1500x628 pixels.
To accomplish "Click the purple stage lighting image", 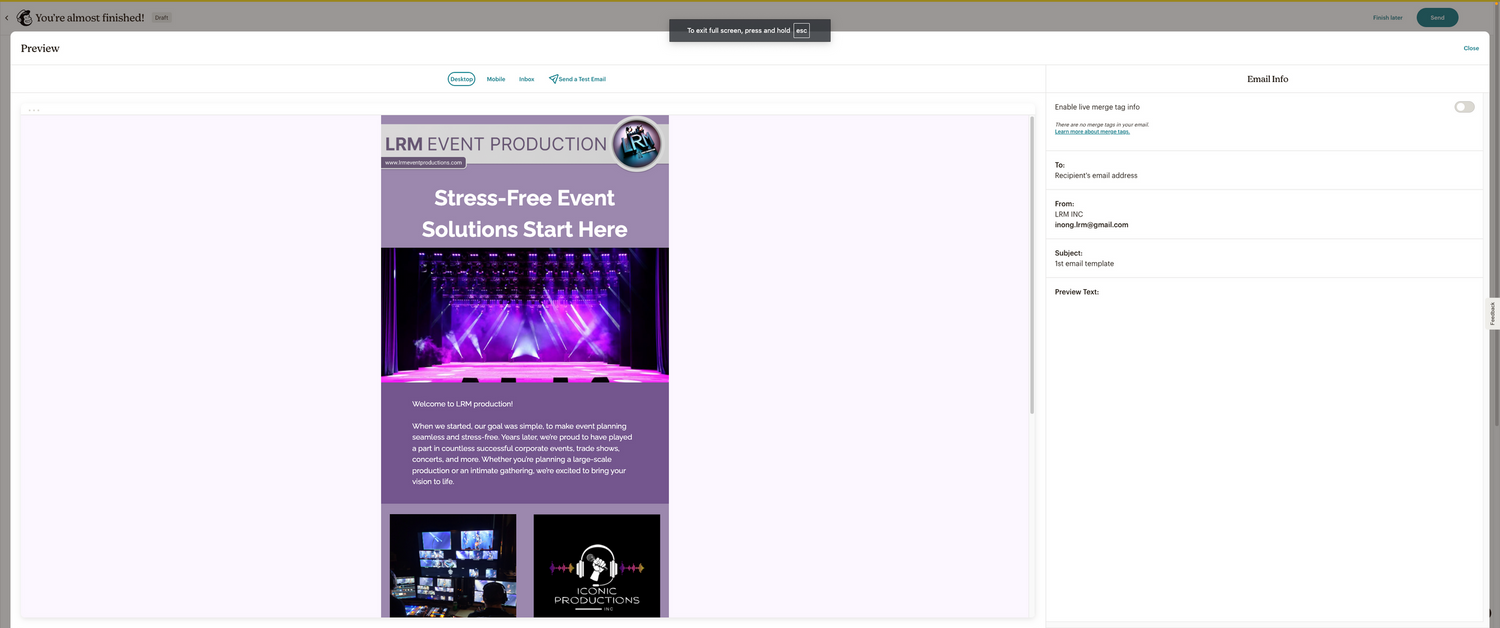I will tap(525, 315).
